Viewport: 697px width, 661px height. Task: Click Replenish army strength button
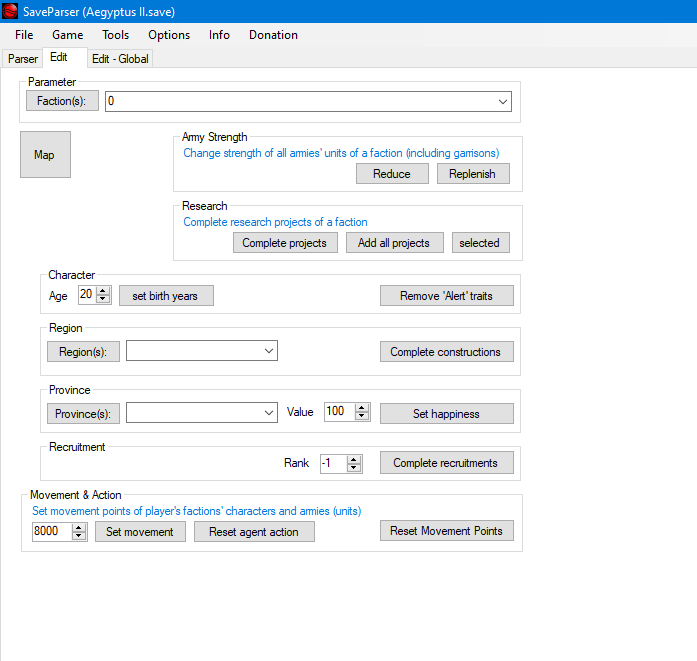click(x=473, y=174)
